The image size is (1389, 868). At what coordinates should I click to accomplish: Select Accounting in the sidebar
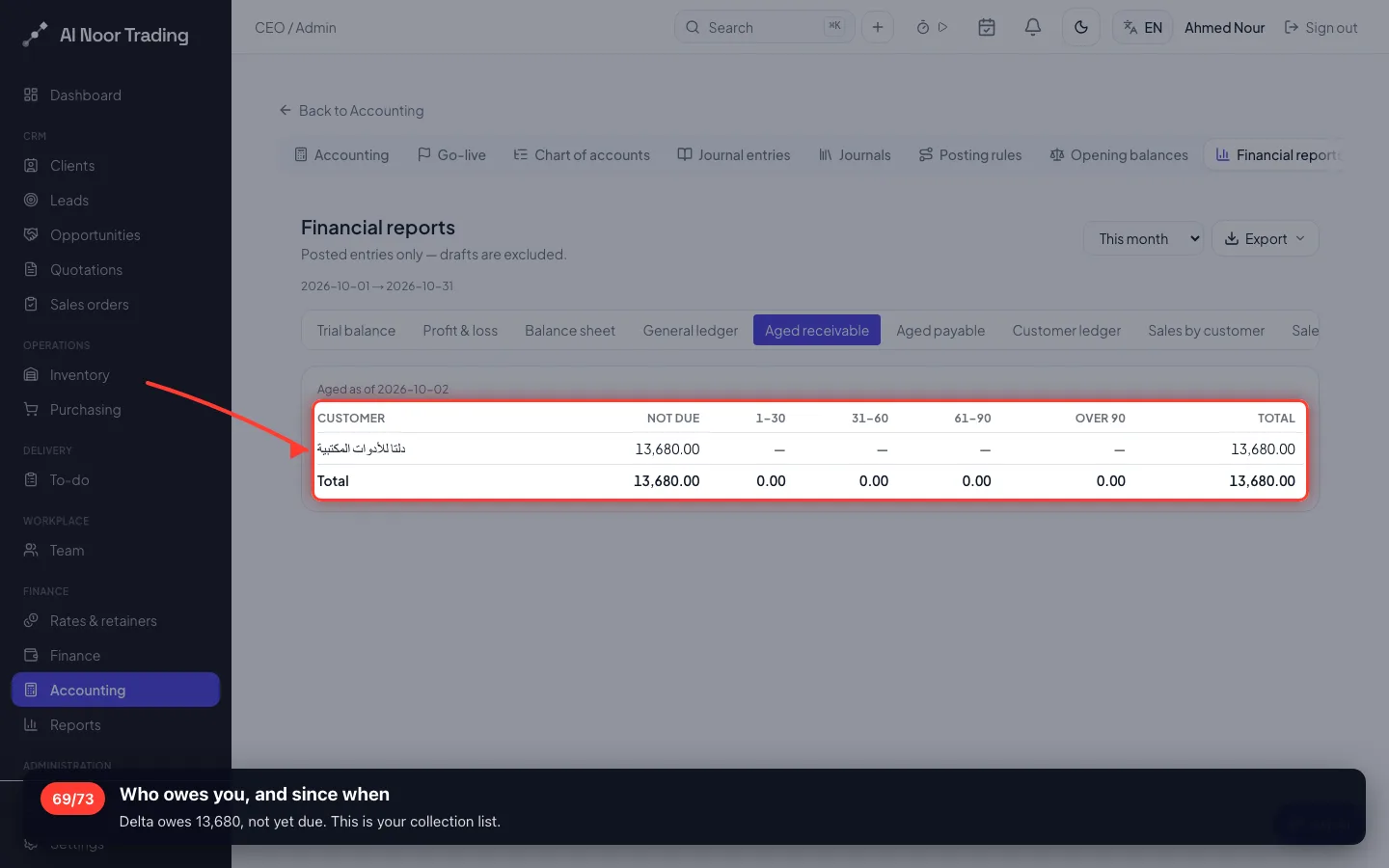pyautogui.click(x=116, y=690)
